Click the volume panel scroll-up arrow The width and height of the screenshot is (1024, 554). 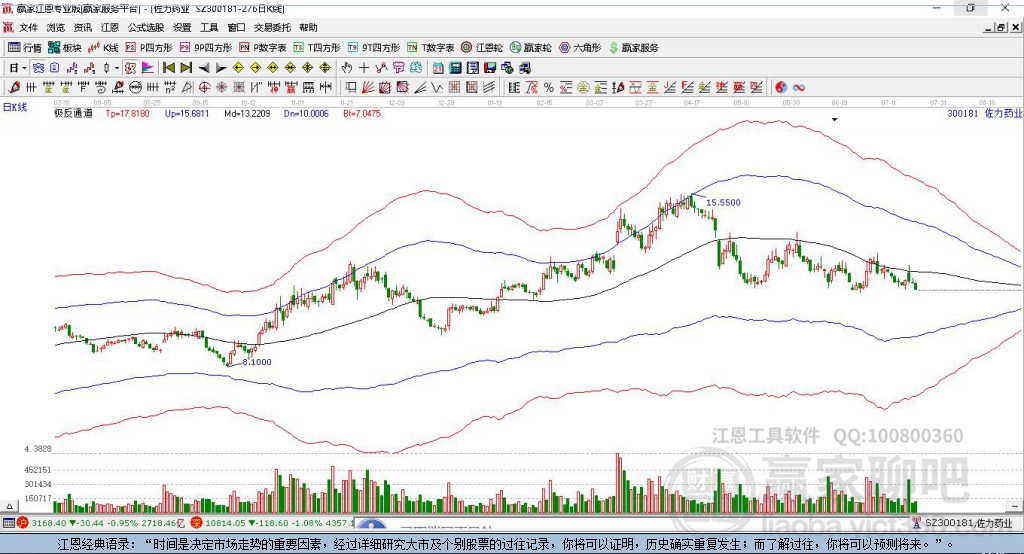[9, 506]
